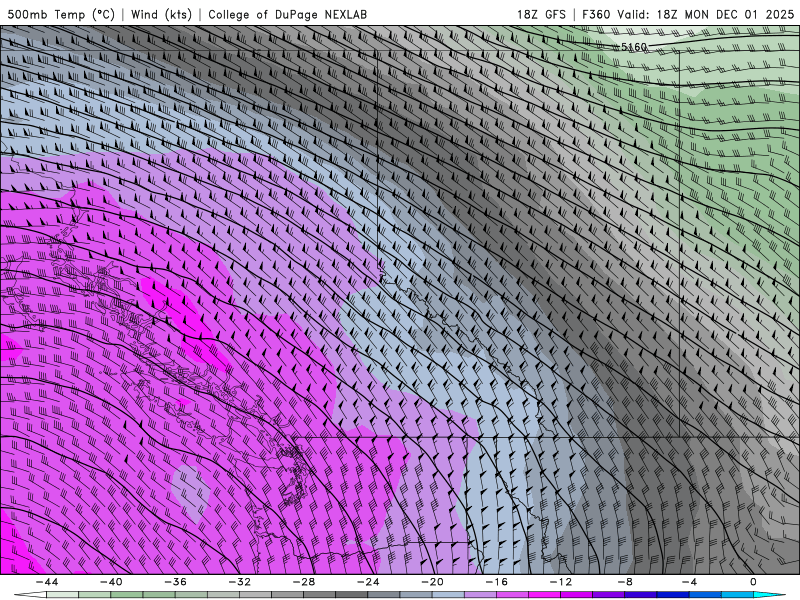
Task: Click the -8 color bar label
Action: (626, 582)
